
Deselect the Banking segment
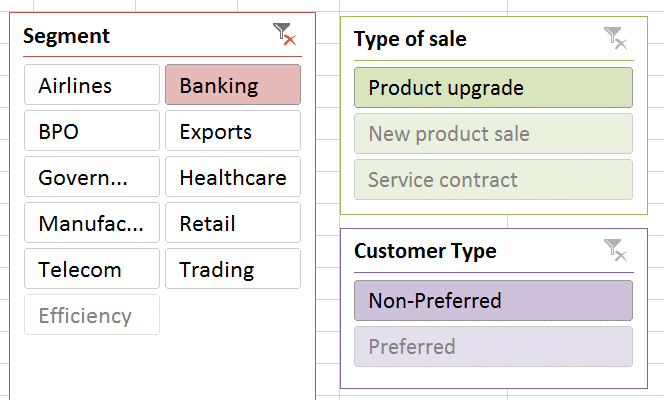click(x=233, y=86)
